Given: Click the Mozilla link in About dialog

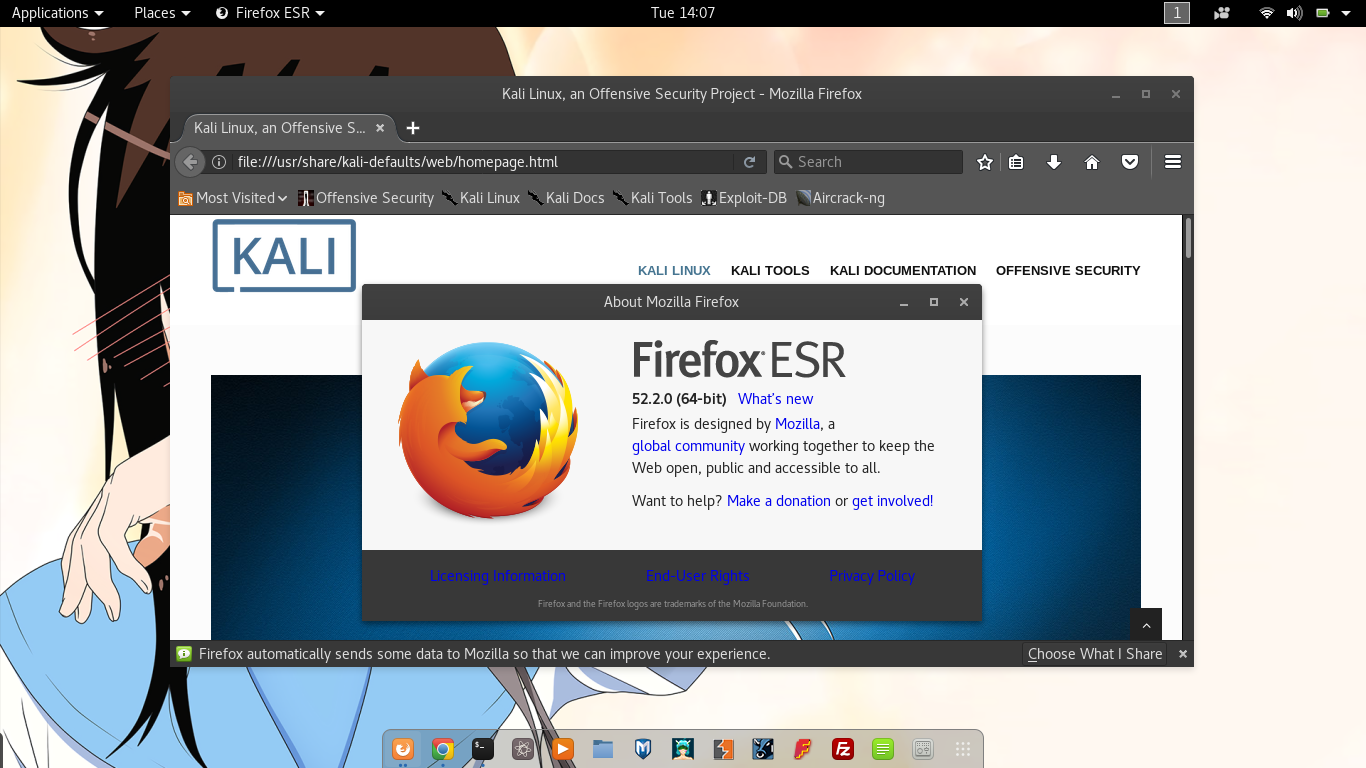Looking at the screenshot, I should [x=797, y=424].
